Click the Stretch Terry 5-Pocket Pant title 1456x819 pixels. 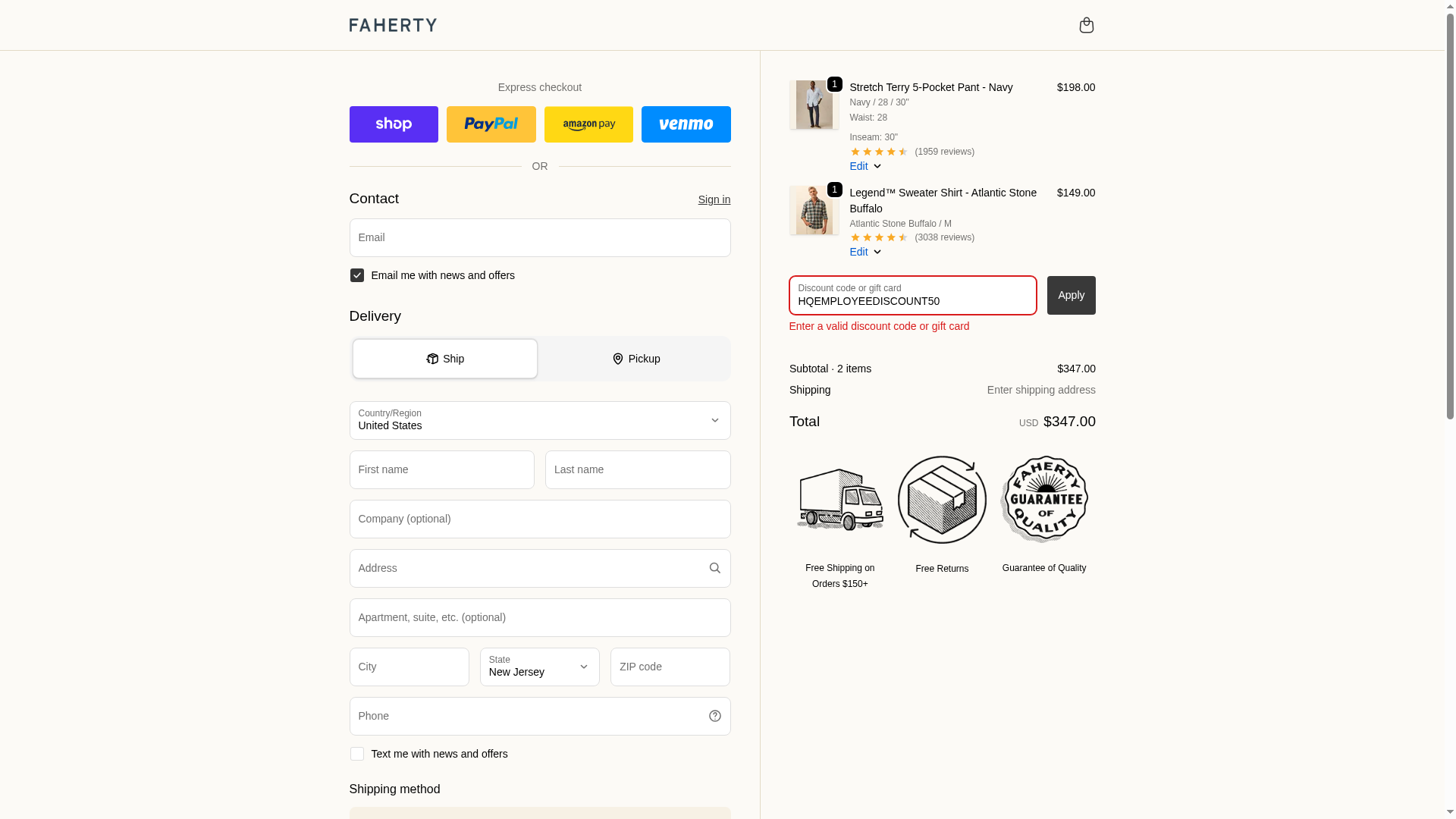tap(931, 87)
